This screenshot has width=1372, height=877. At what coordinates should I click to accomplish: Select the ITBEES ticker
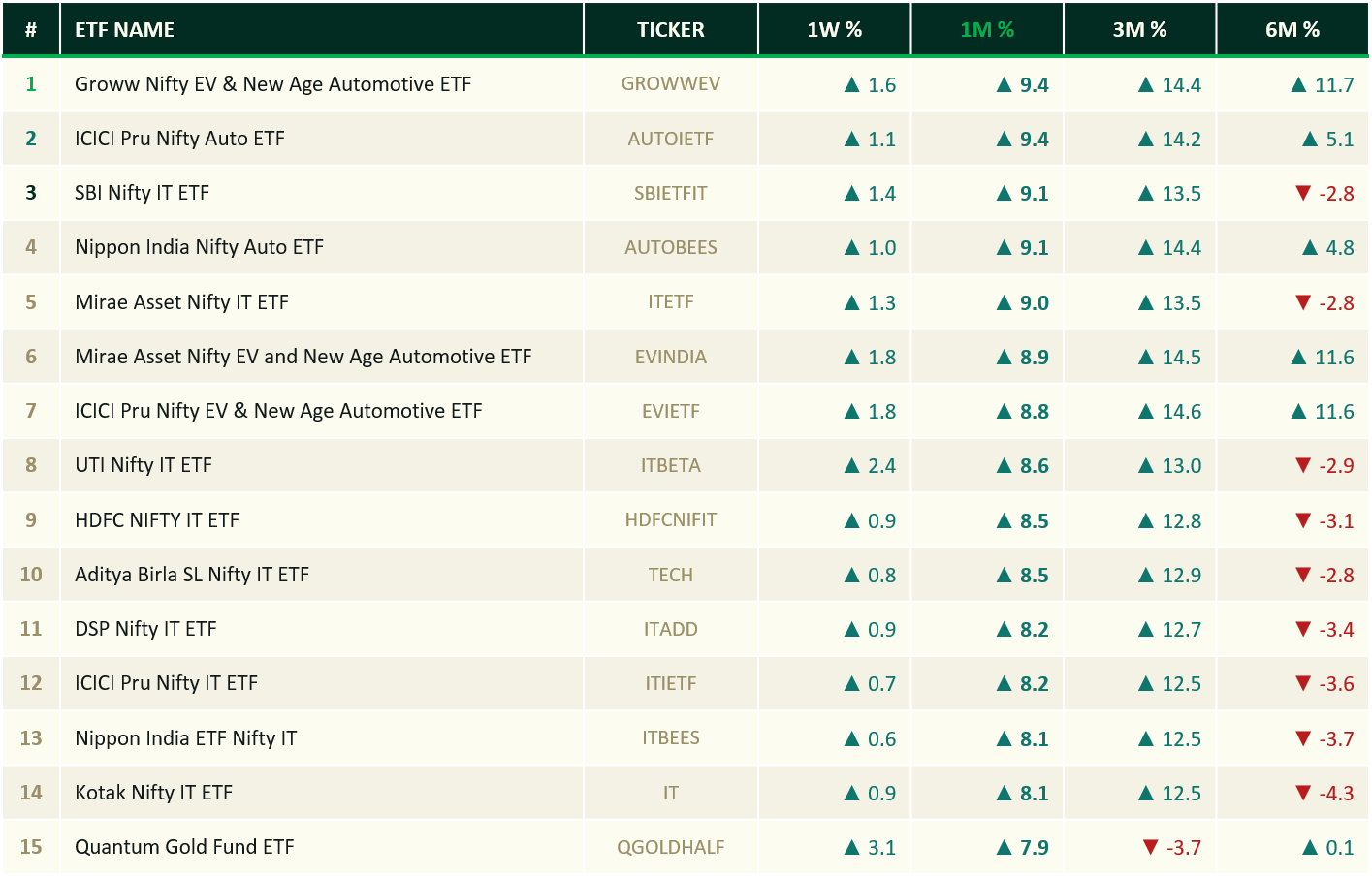671,738
